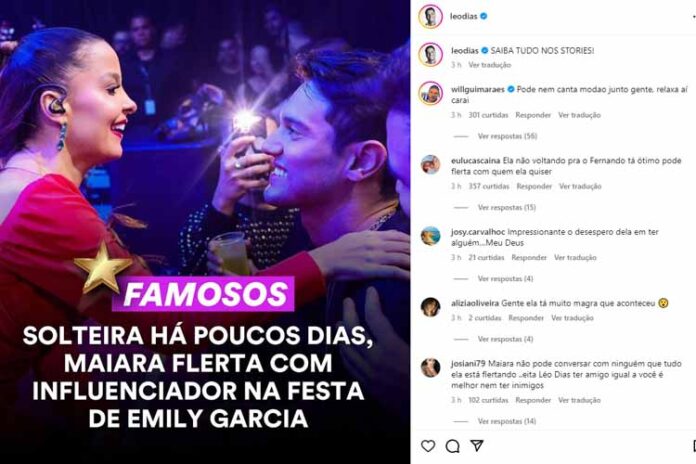View translation of leodias caption

point(490,65)
